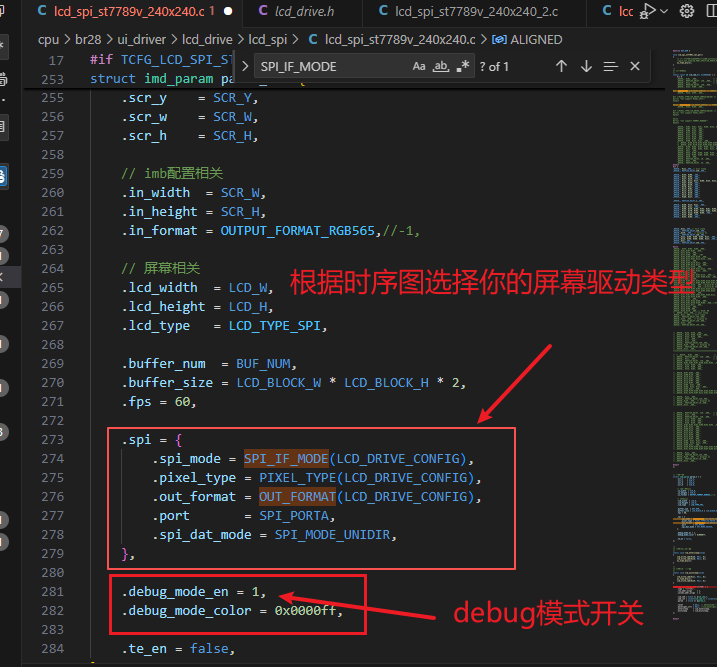Click the C file icon on the lcd_drive.h tab
The image size is (717, 667).
coord(263,11)
